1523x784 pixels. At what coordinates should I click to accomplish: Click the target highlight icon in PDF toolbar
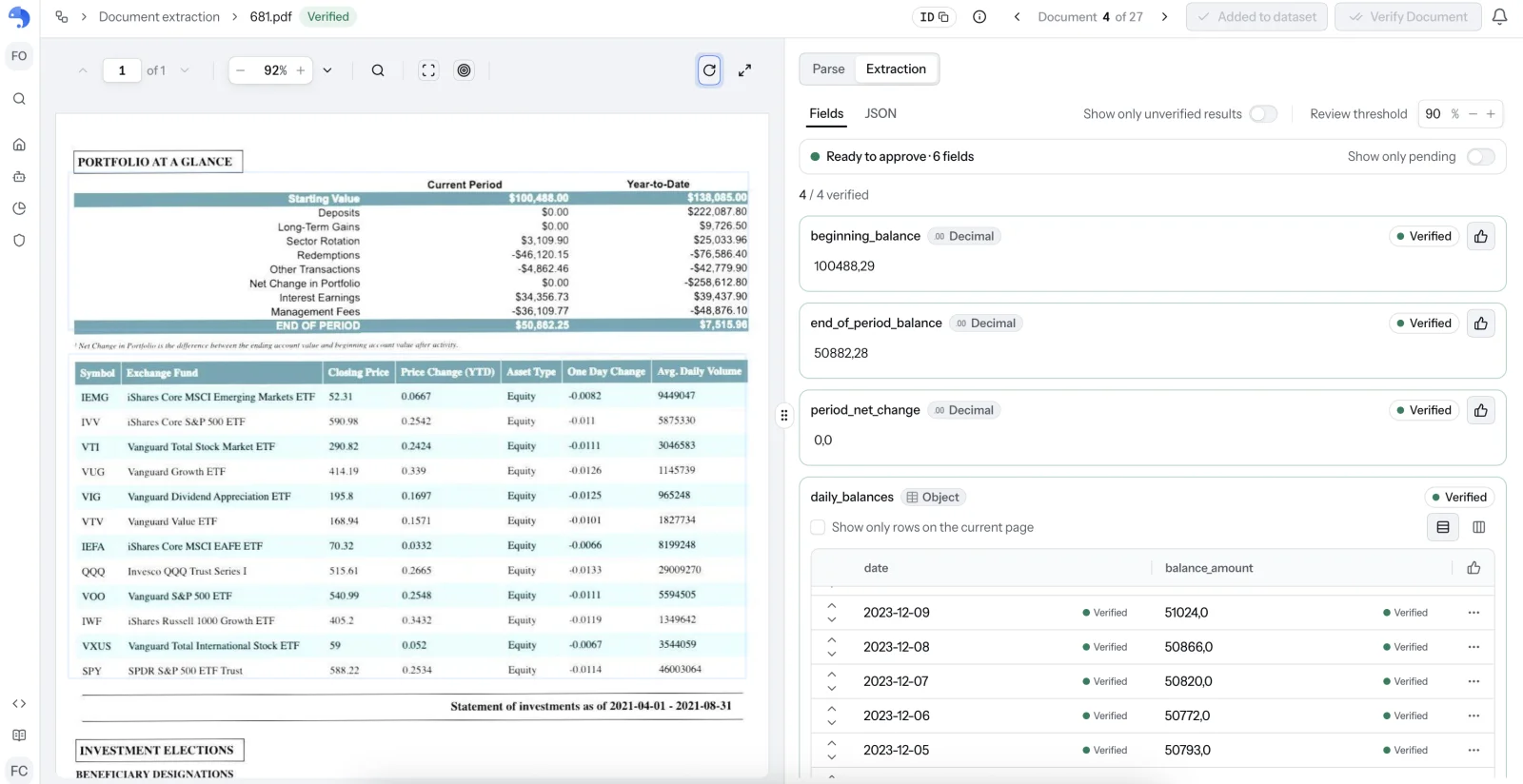464,70
